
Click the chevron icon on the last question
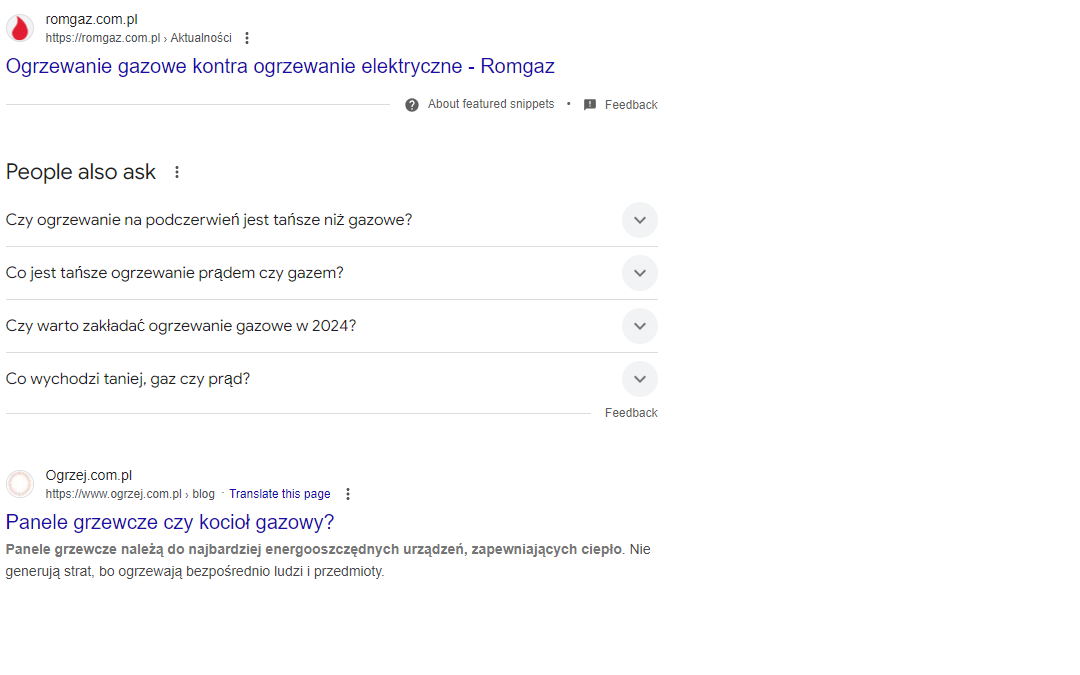(x=639, y=378)
